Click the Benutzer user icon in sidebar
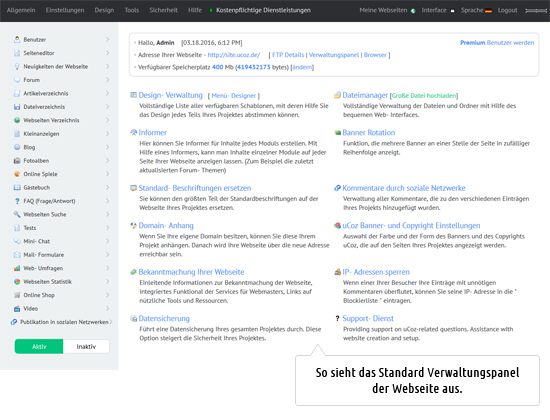 click(x=17, y=39)
